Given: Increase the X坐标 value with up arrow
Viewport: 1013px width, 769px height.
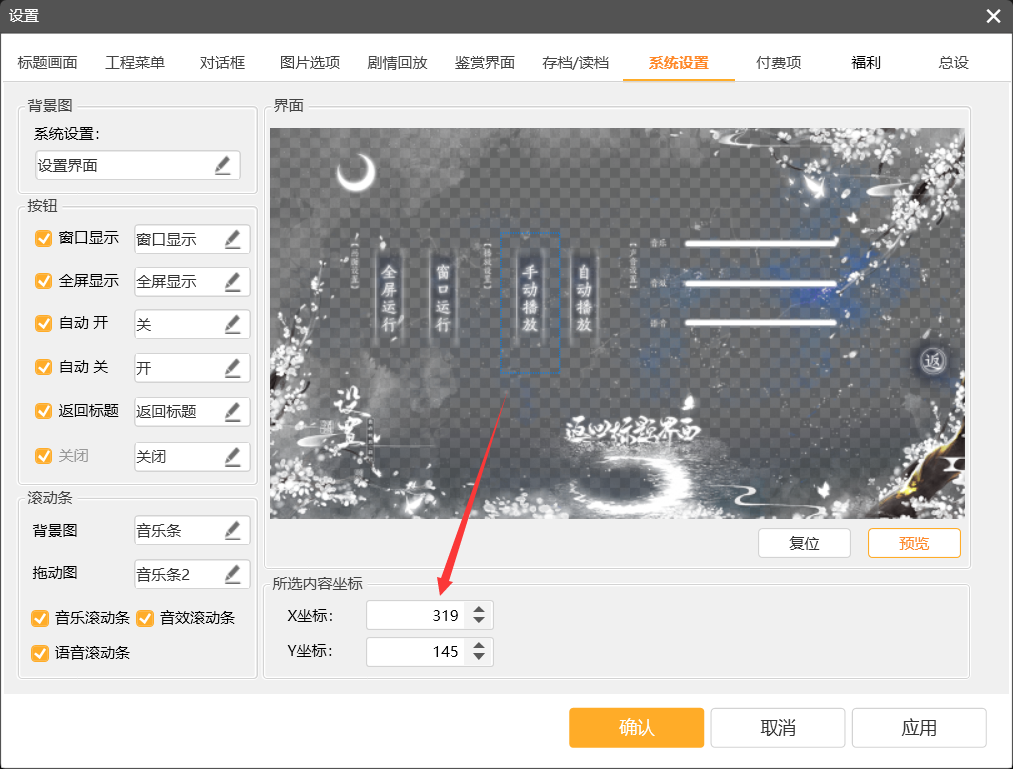Looking at the screenshot, I should [x=479, y=610].
